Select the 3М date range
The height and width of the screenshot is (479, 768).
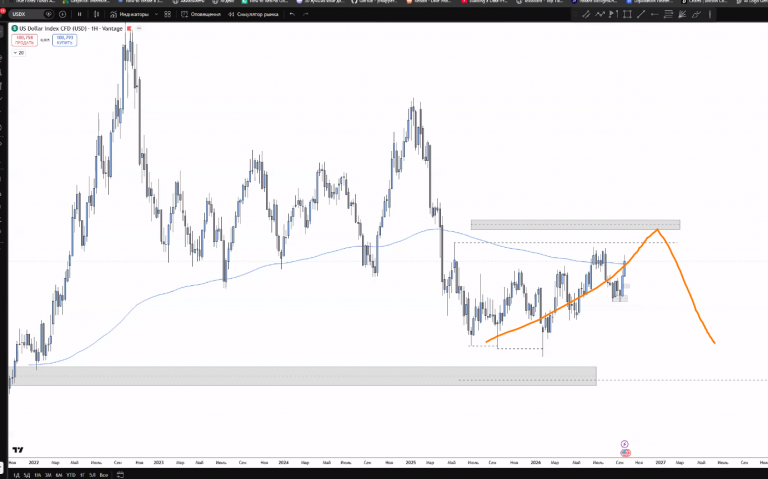tap(48, 475)
